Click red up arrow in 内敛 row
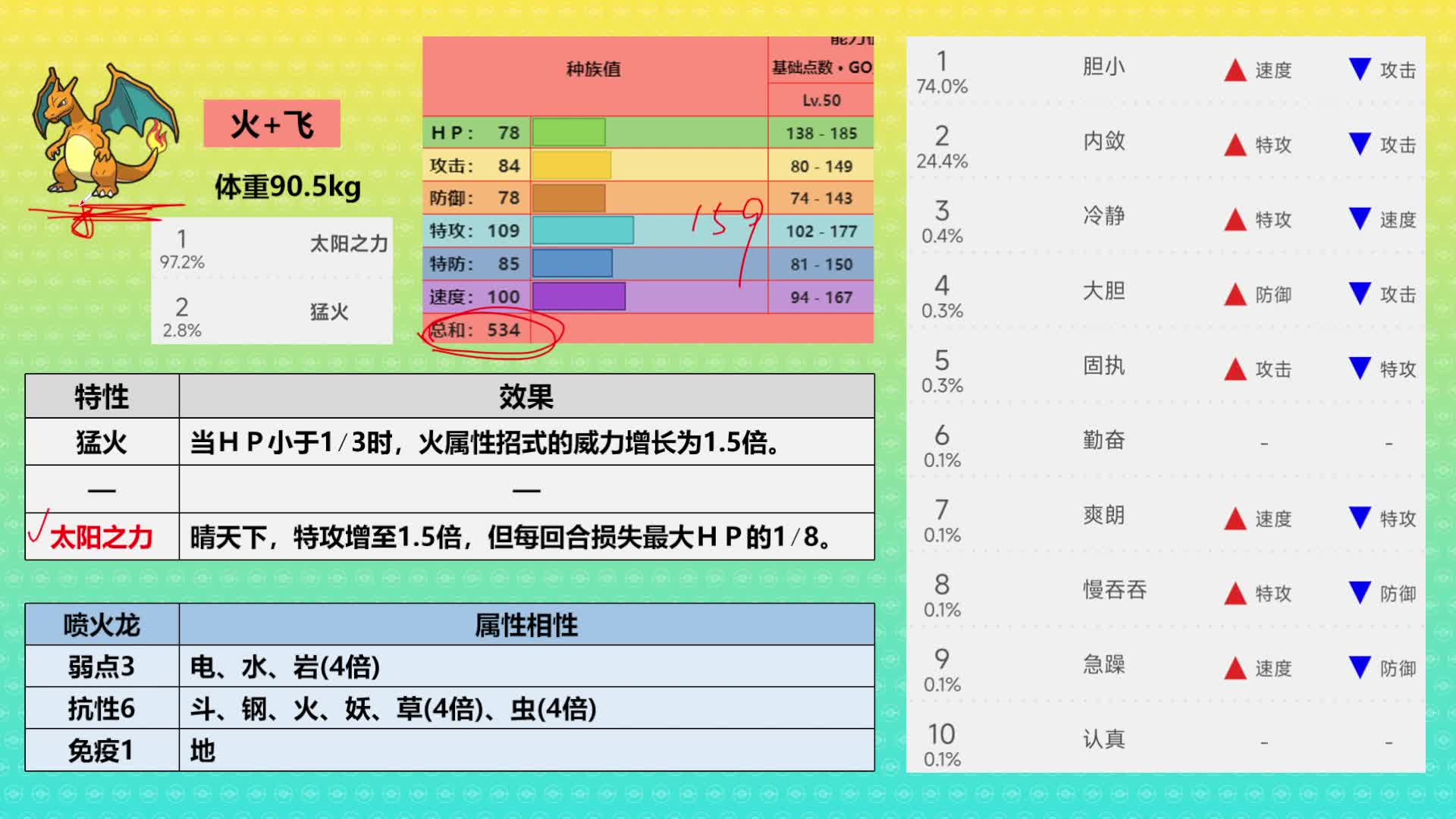Image resolution: width=1456 pixels, height=819 pixels. 1235,145
